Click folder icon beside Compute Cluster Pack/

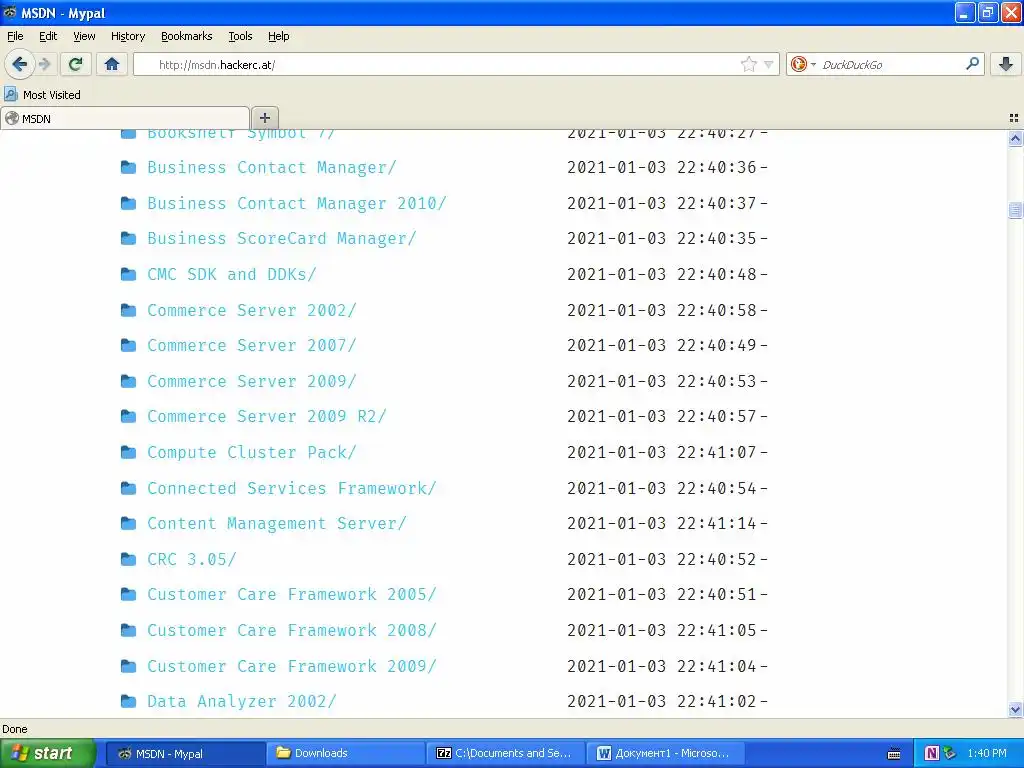point(129,453)
